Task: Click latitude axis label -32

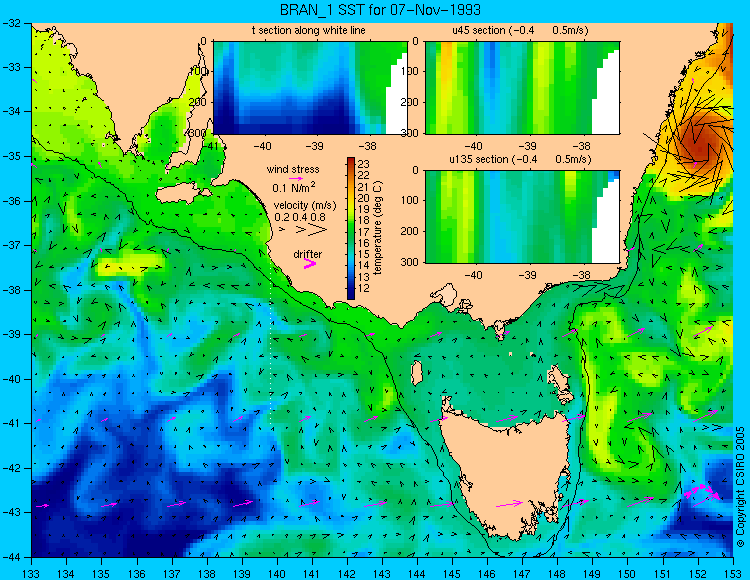Action: pyautogui.click(x=11, y=23)
